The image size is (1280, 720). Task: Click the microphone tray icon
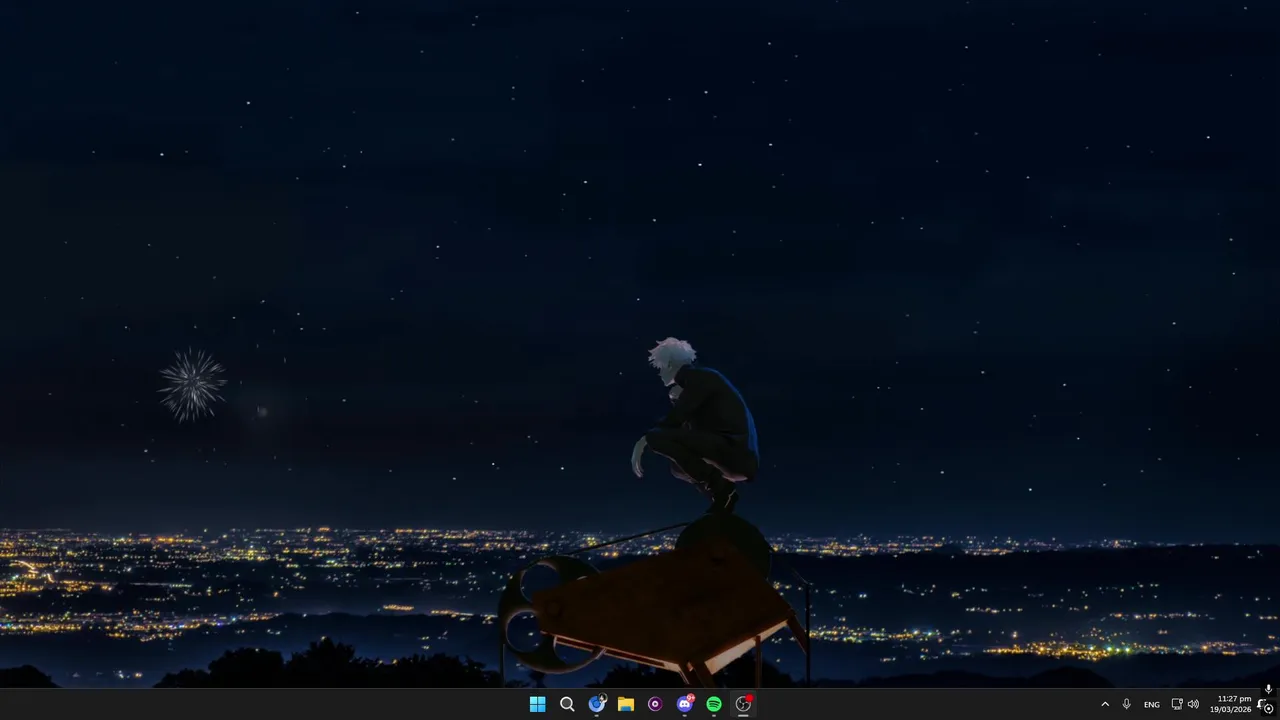[1127, 704]
